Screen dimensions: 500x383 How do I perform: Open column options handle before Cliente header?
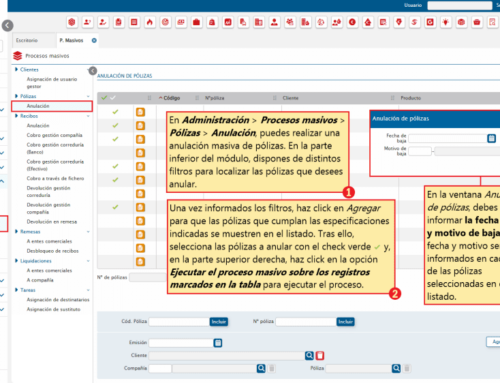tap(275, 98)
